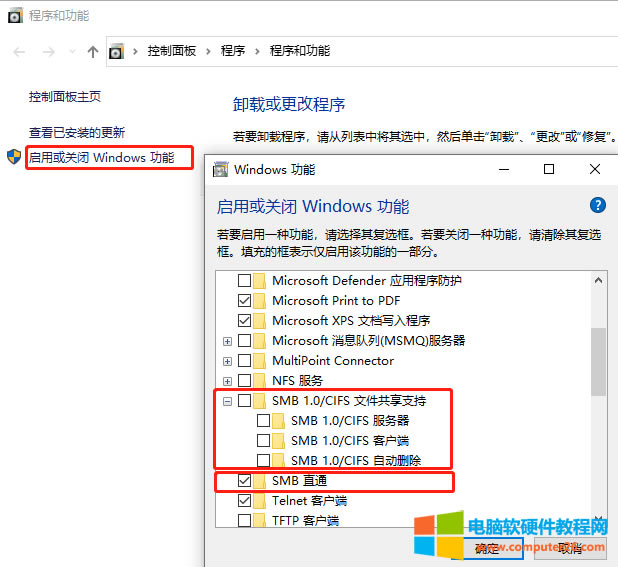Click folder icon of TFTP 客户端
Screen dimensions: 618x567
[259, 521]
